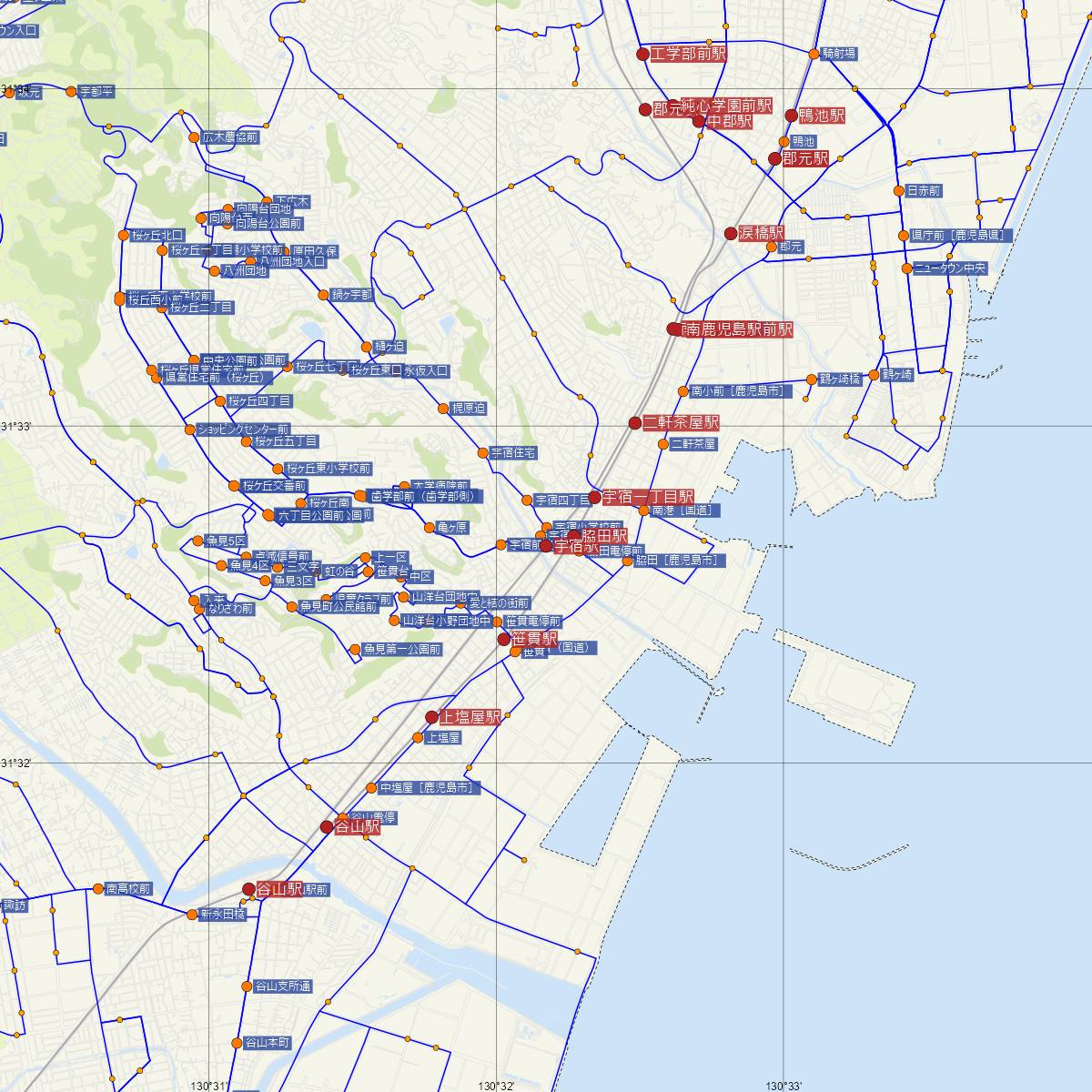1092x1092 pixels.
Task: Click the 涙橋駅 tram station marker
Action: point(731,233)
